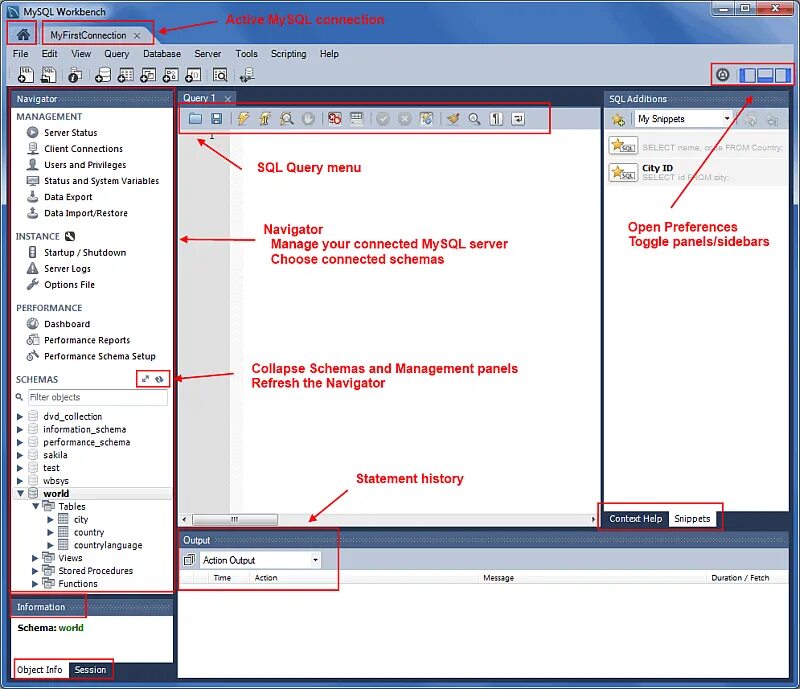Execute statement under cursor icon
Screen dimensions: 800x689
pos(265,119)
